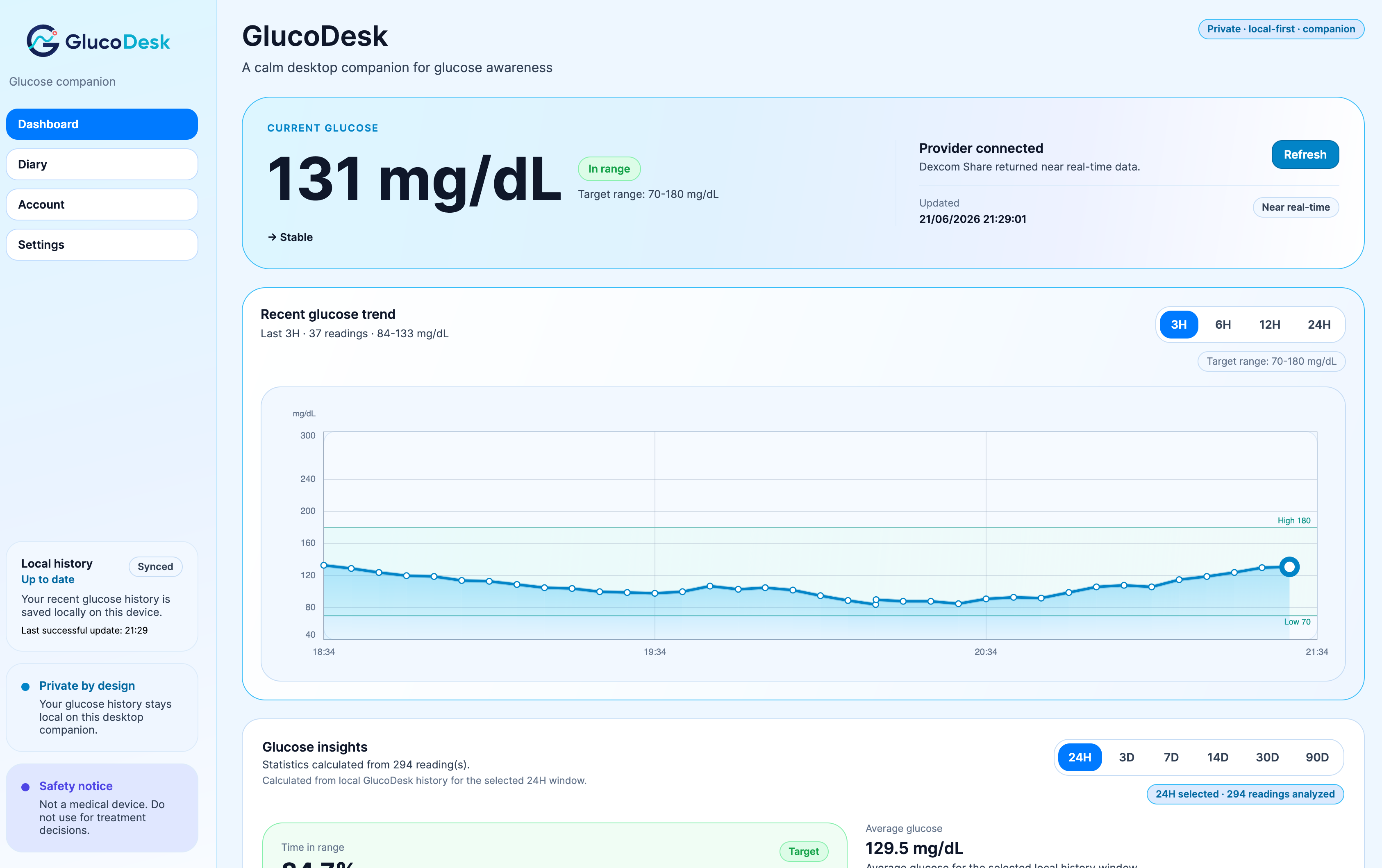
Task: Refresh the provider glucose data
Action: pos(1305,155)
